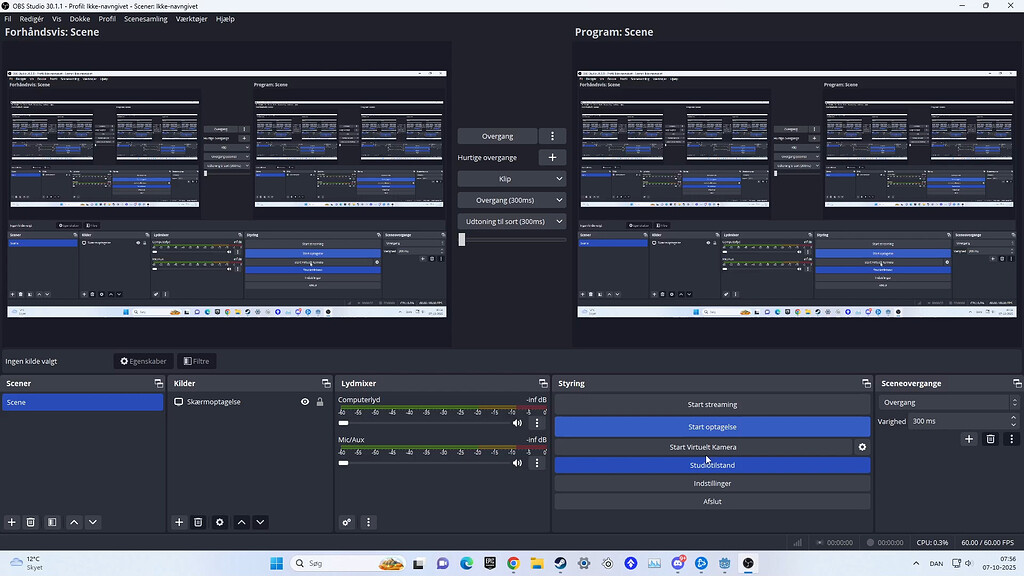Open scene filters with the filter icon
The height and width of the screenshot is (576, 1024).
(x=52, y=522)
